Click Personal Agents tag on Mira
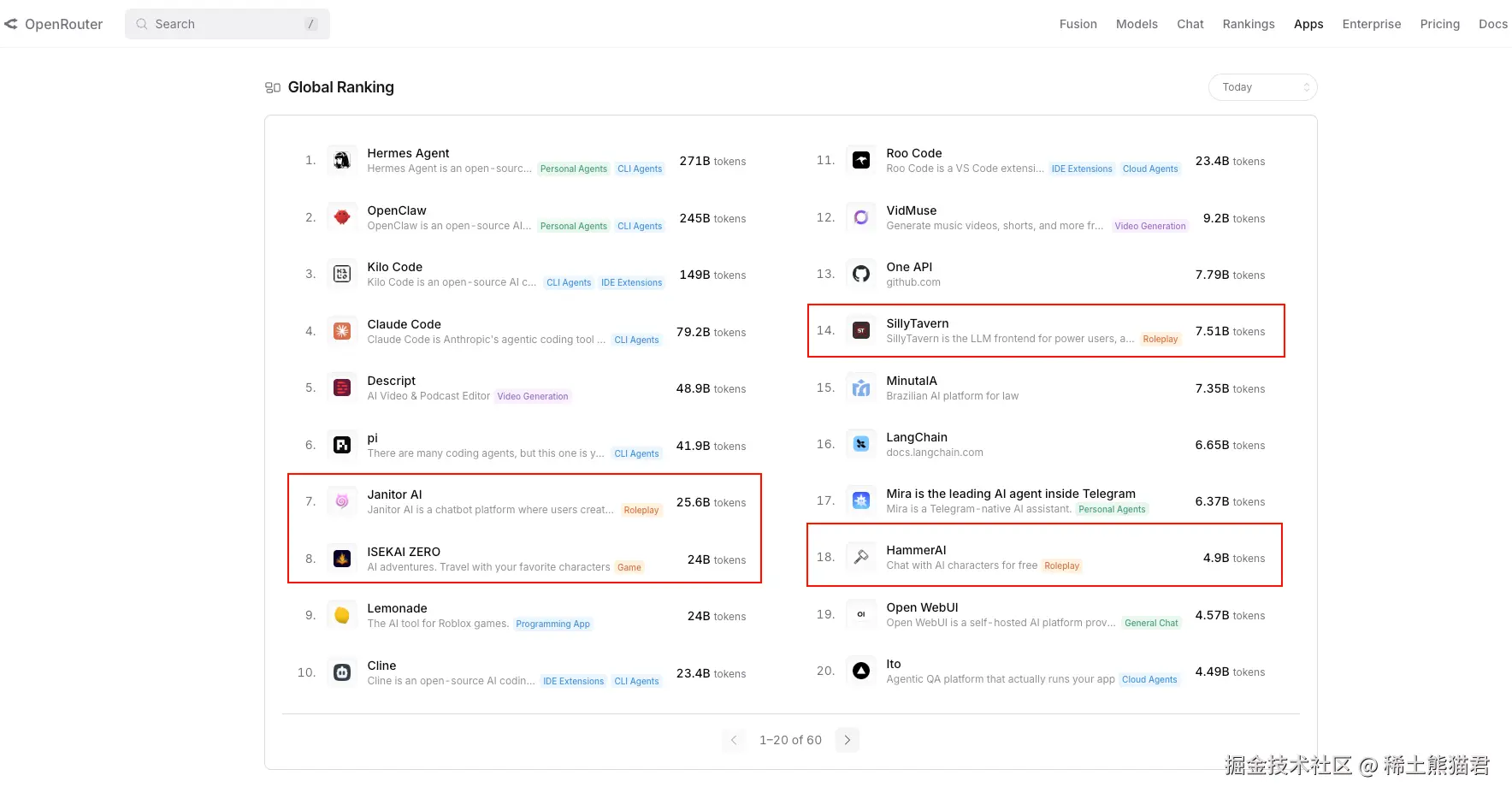This screenshot has width=1512, height=799. [x=1112, y=510]
